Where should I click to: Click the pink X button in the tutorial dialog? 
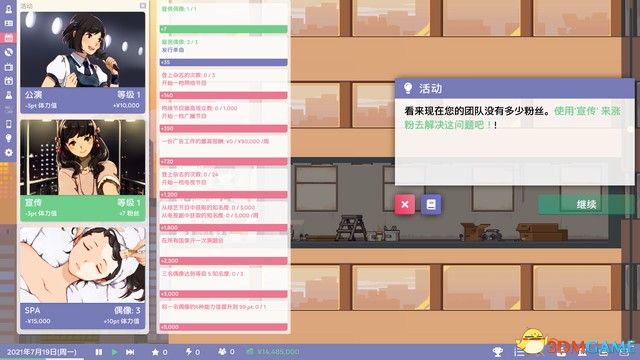404,204
